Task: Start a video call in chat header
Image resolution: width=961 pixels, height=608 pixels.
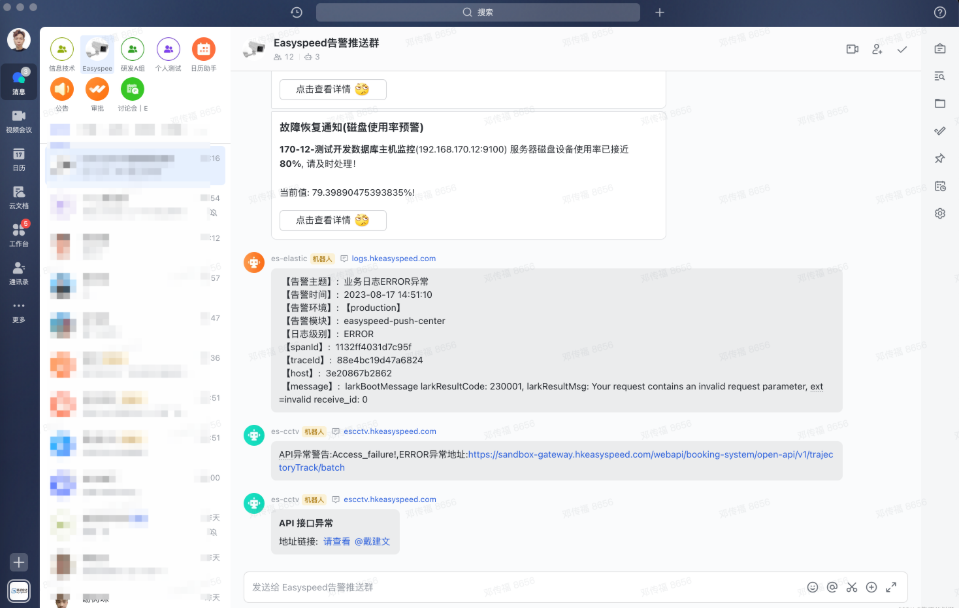Action: pos(853,49)
